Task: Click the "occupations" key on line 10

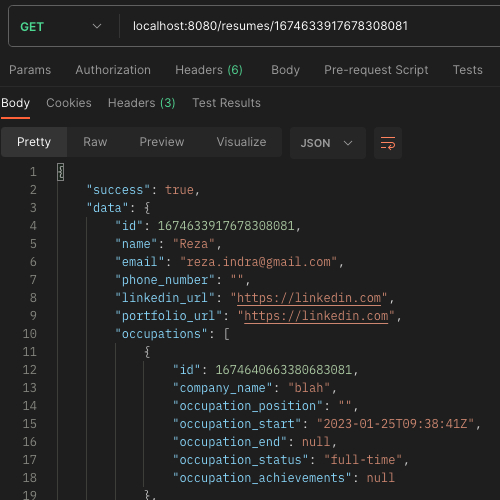Action: 162,334
